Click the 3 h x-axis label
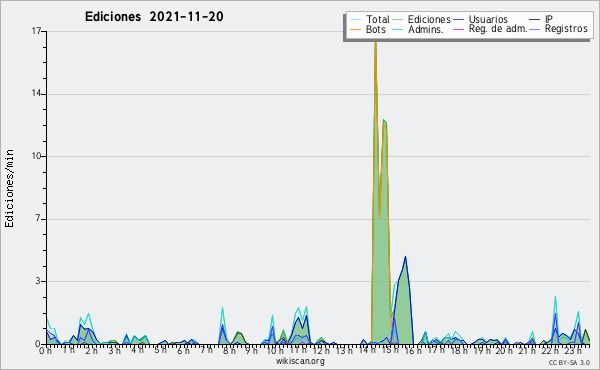 point(114,350)
